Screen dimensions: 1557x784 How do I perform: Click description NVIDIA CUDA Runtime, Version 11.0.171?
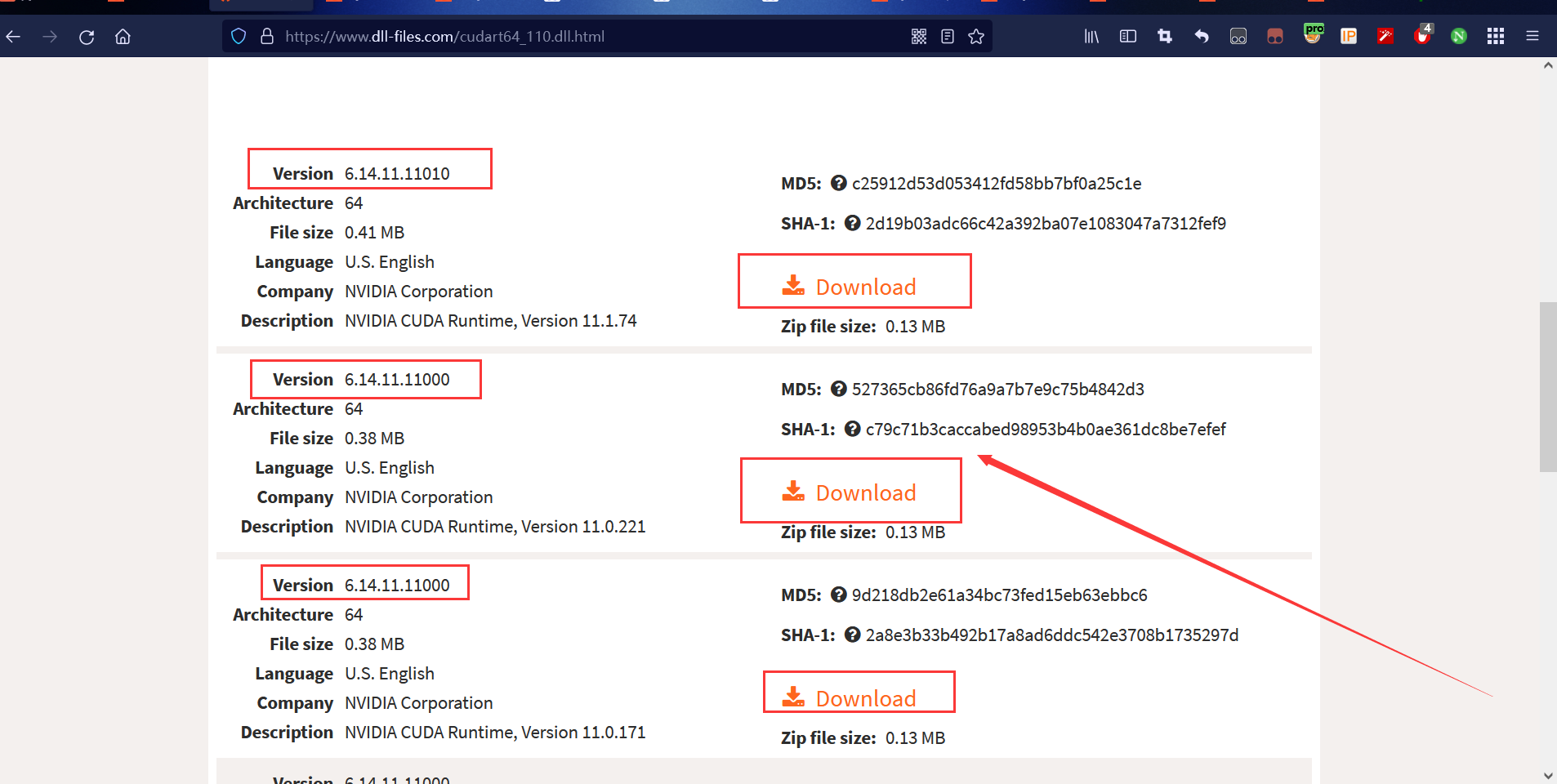coord(495,733)
